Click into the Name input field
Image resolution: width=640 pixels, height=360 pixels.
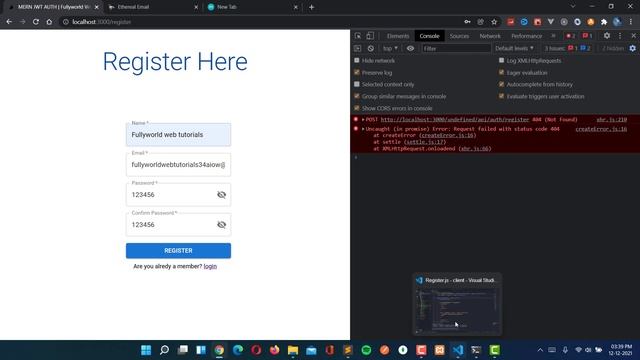[x=178, y=135]
